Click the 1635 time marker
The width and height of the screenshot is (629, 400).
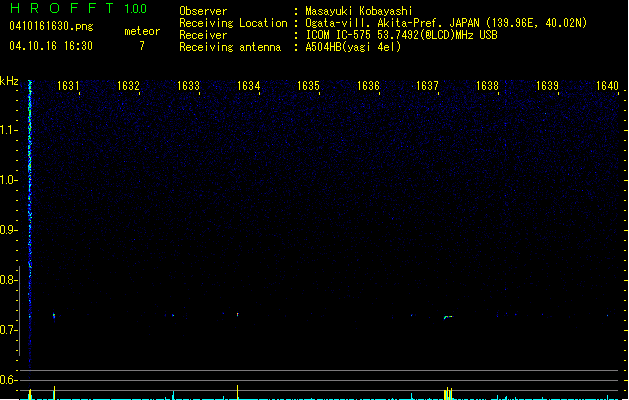308,86
